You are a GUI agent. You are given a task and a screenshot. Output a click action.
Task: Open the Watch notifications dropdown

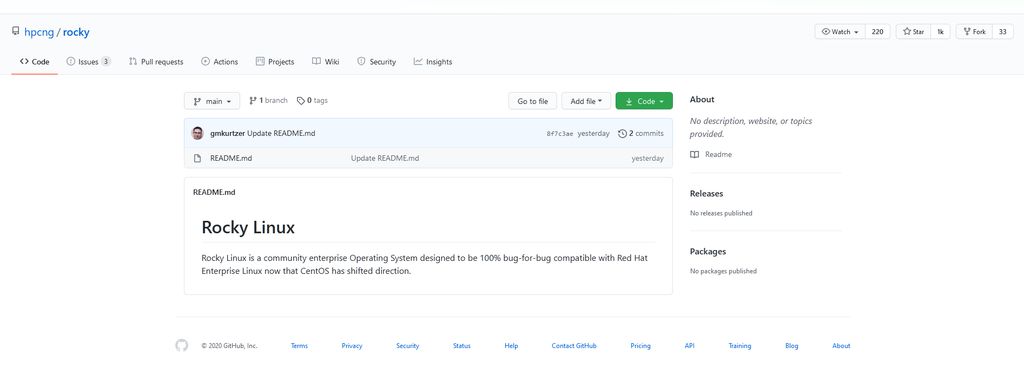point(840,31)
